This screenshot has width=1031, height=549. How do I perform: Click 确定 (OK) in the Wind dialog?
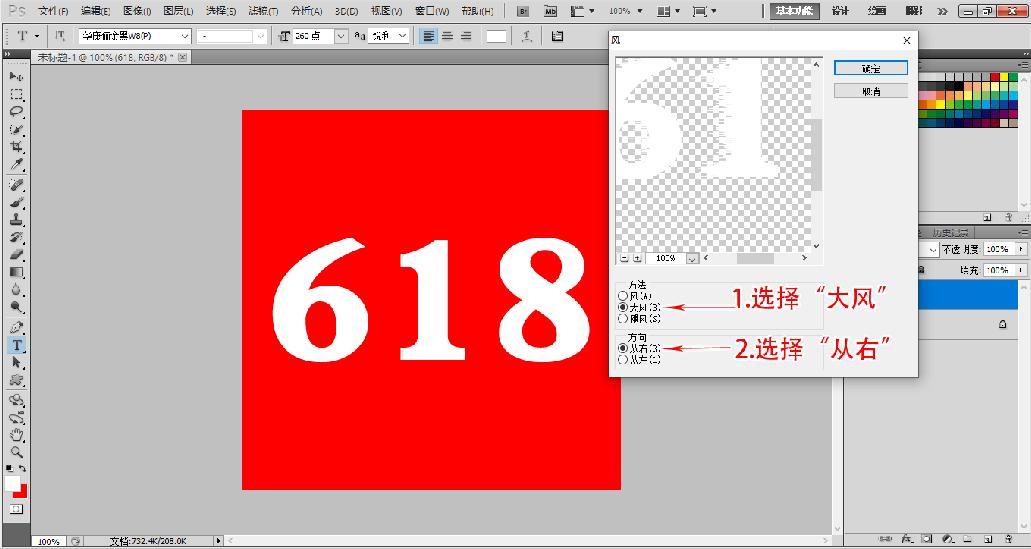tap(870, 68)
